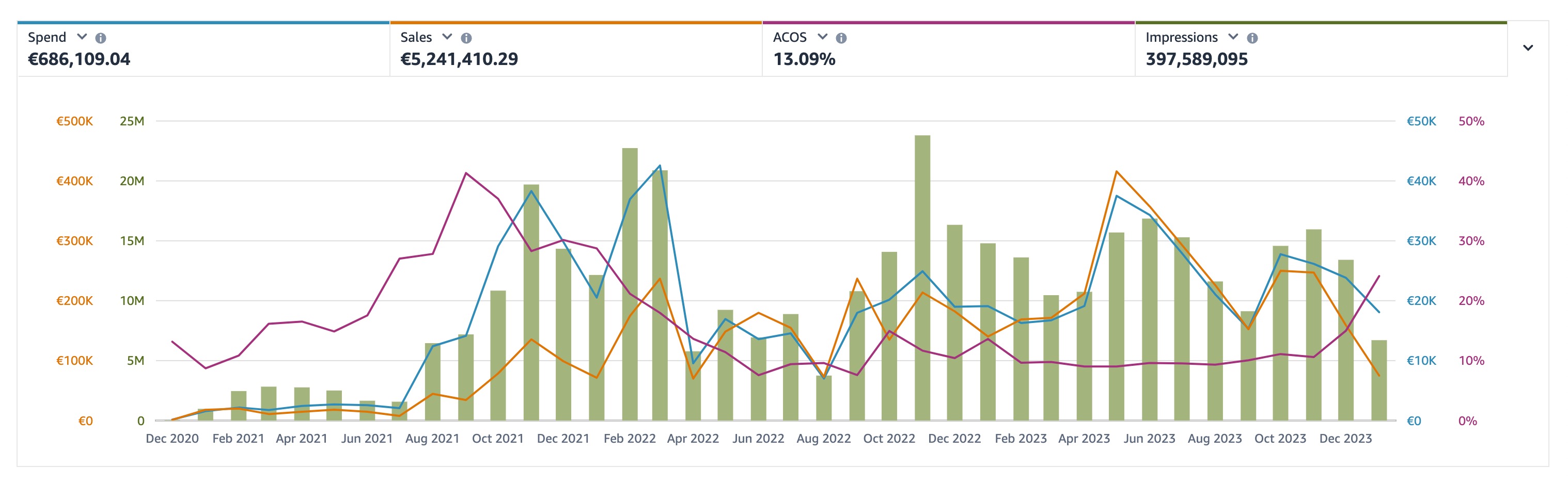The height and width of the screenshot is (484, 1568).
Task: Show the info tooltip for Spend
Action: [101, 38]
